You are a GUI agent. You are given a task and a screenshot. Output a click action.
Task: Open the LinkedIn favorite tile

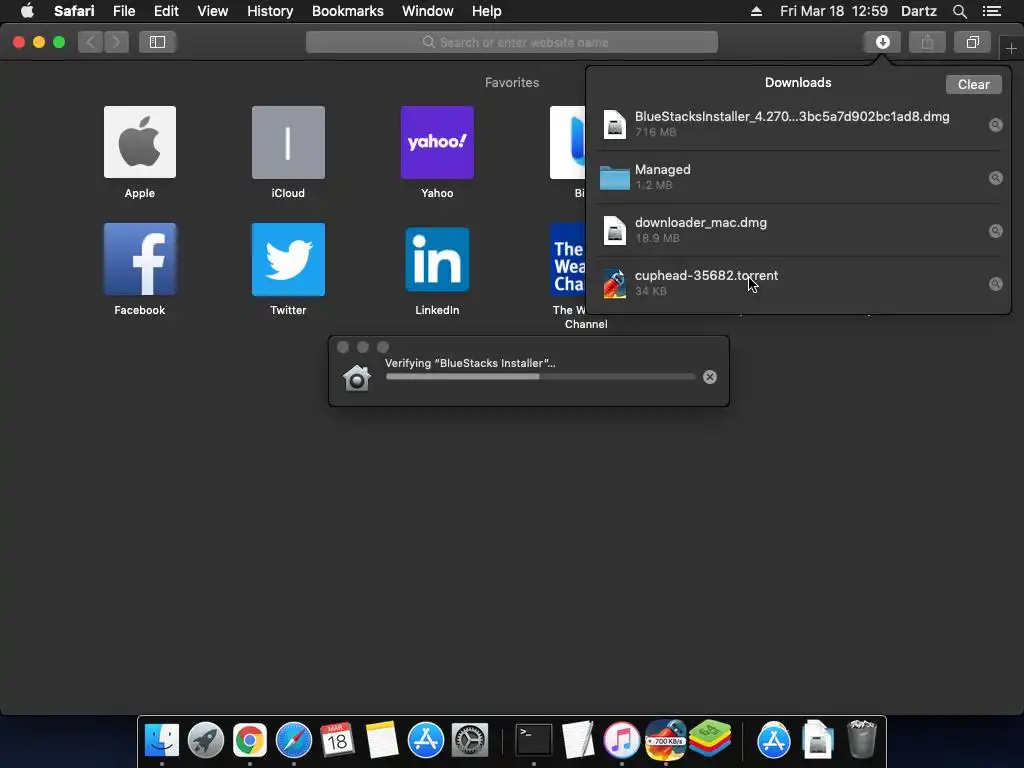[x=437, y=259]
